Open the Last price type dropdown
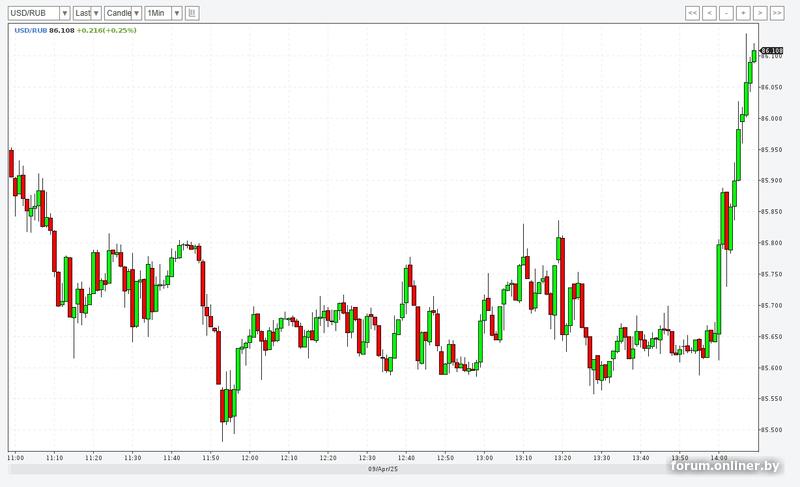Screen dimensions: 800x487 coord(87,13)
